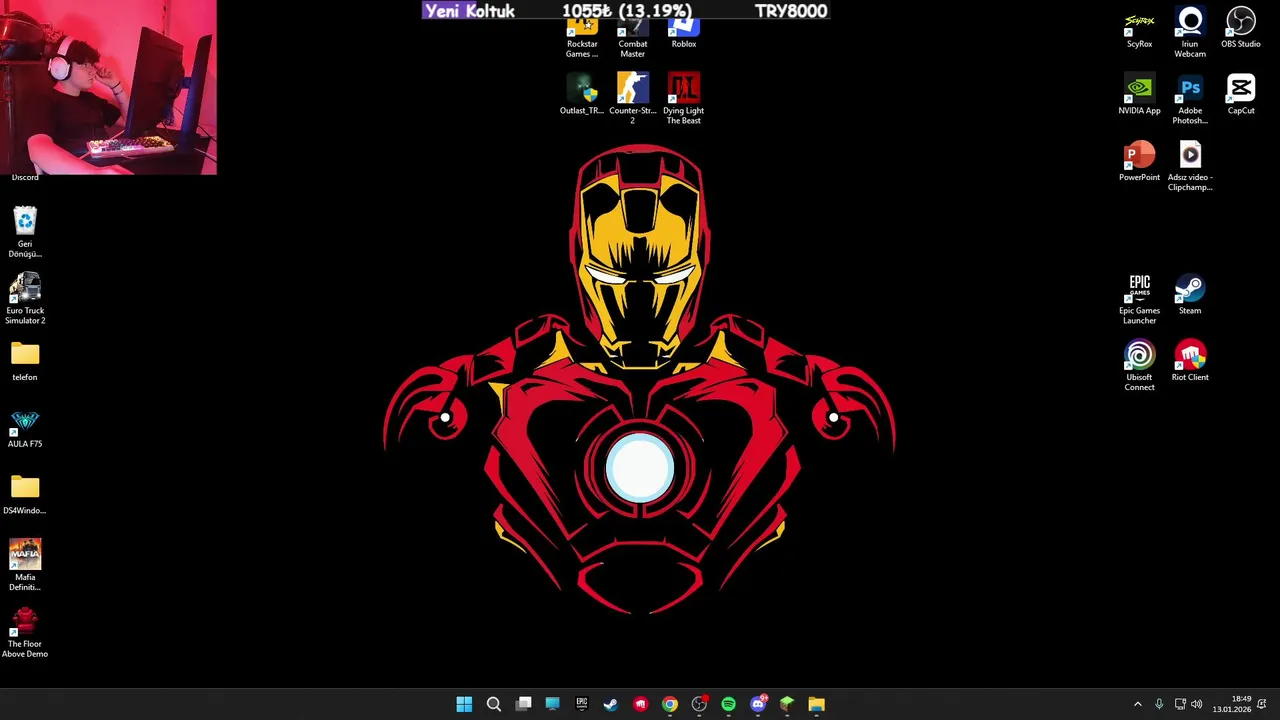
Task: Select the Adobe Photoshop shortcut
Action: [x=1190, y=98]
